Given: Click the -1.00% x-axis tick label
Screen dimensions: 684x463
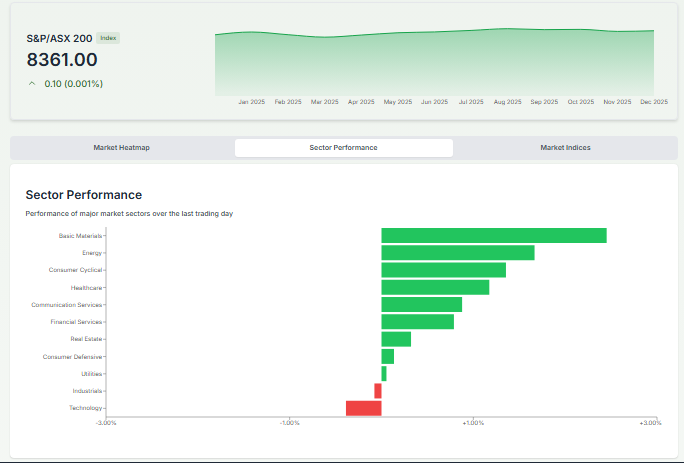Looking at the screenshot, I should [x=290, y=422].
